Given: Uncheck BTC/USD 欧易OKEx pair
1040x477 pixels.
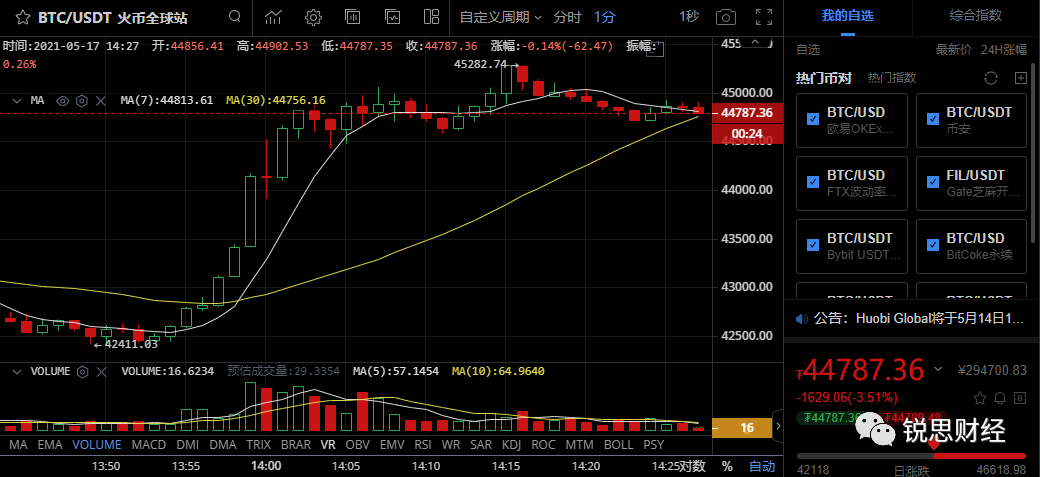Looking at the screenshot, I should (812, 119).
